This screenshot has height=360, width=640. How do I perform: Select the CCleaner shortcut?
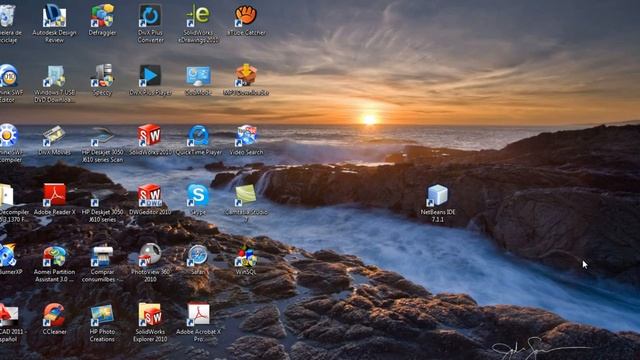(x=54, y=316)
